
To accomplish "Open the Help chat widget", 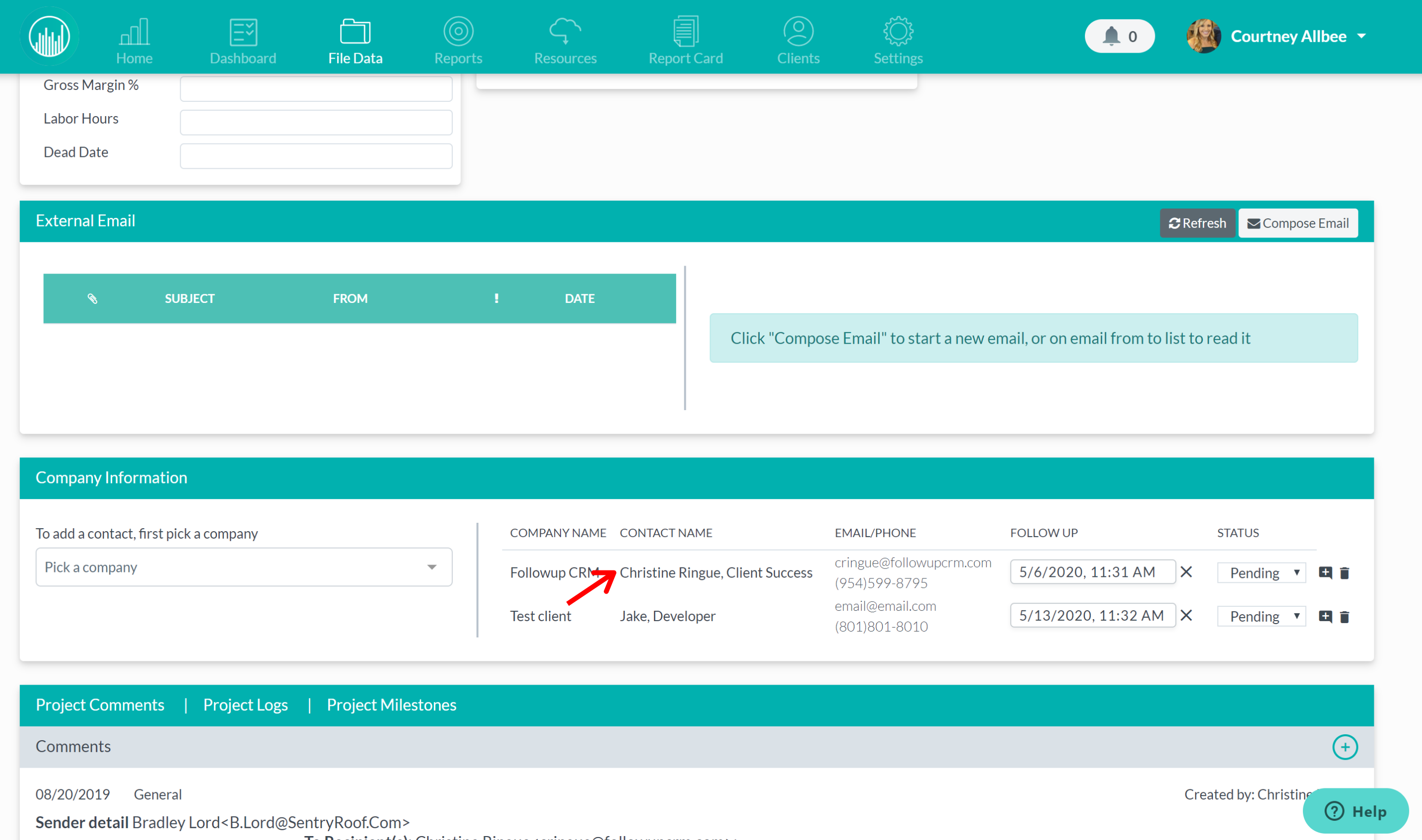I will 1355,810.
